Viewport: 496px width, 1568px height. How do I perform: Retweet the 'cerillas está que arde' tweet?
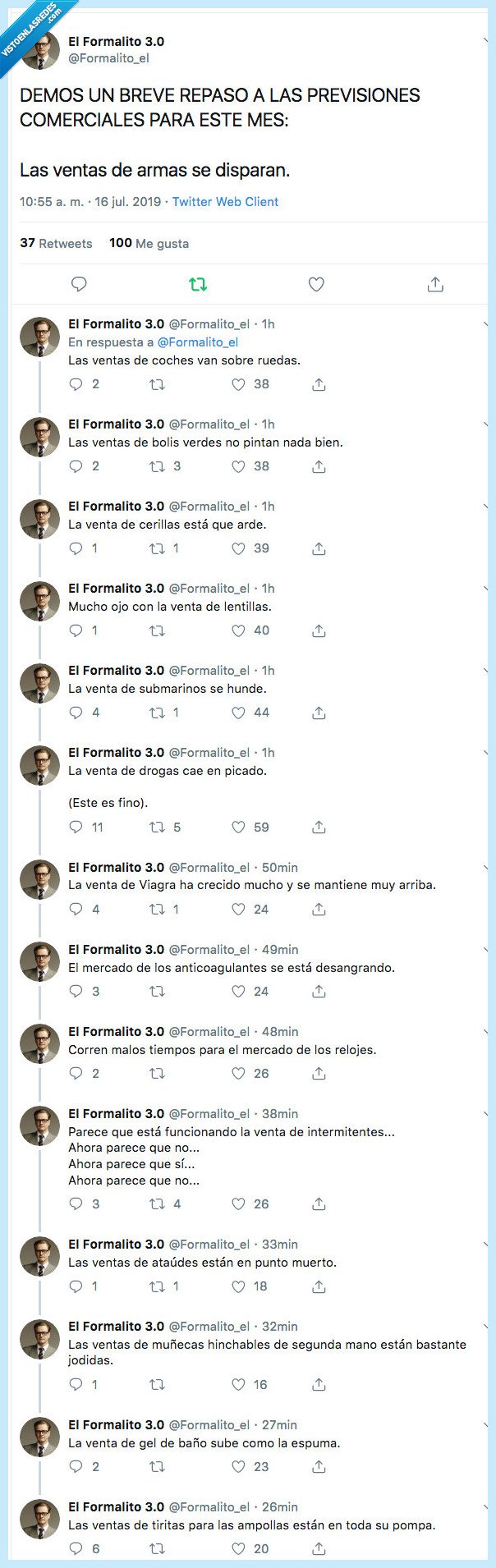[157, 548]
